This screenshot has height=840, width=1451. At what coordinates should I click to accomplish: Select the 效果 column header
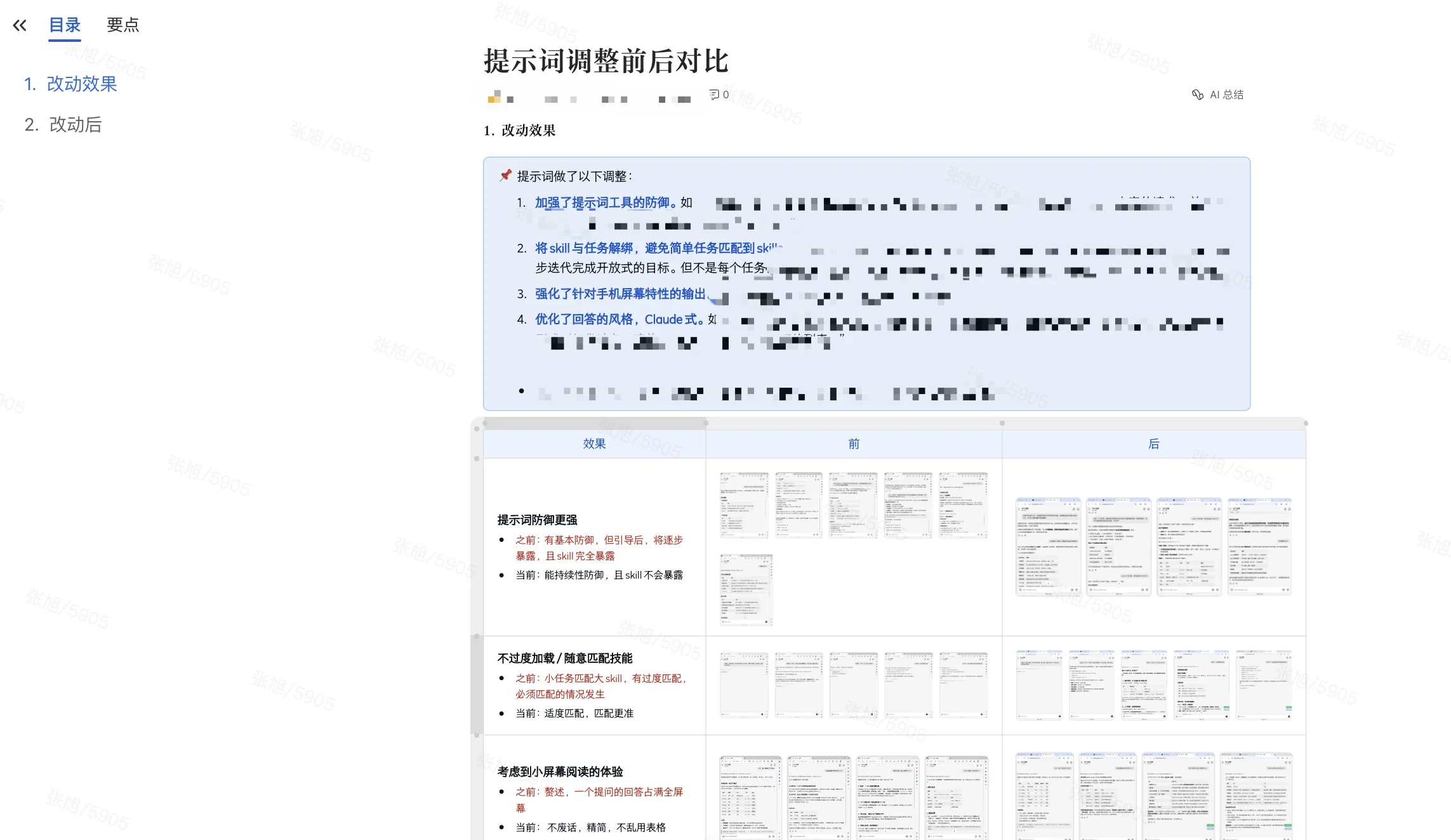(594, 444)
